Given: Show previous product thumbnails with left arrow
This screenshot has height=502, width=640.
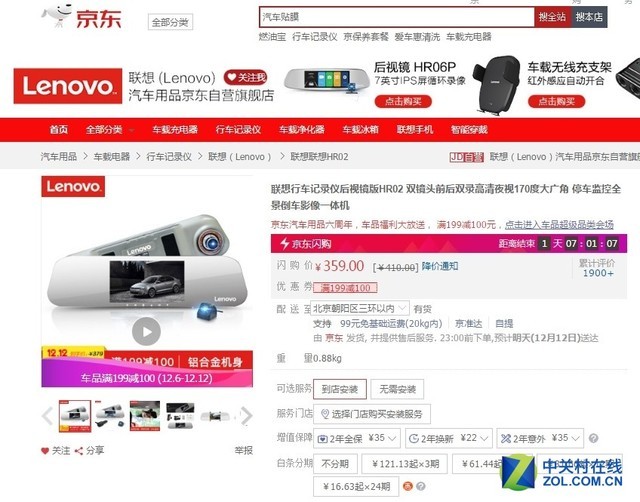Looking at the screenshot, I should click(47, 416).
